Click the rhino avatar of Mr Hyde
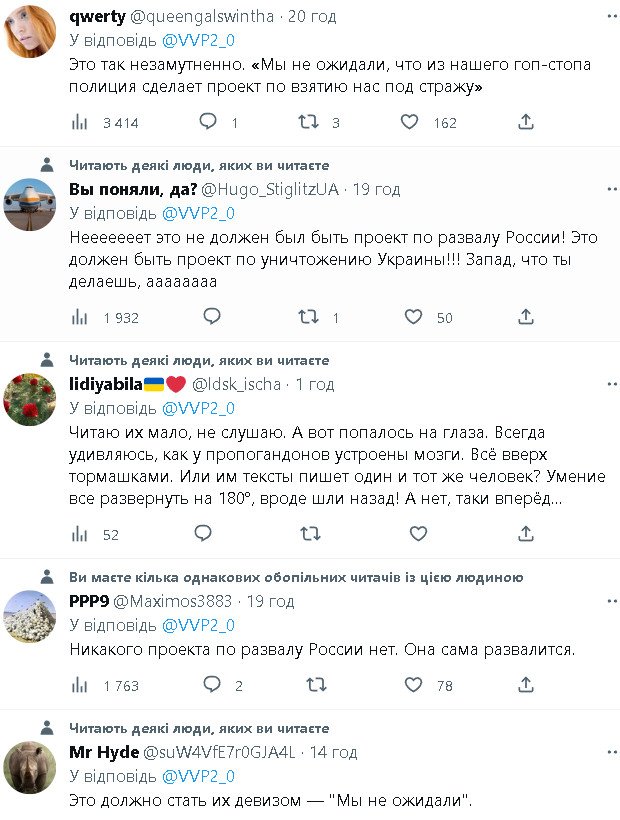Screen dimensions: 620x820 (30, 767)
